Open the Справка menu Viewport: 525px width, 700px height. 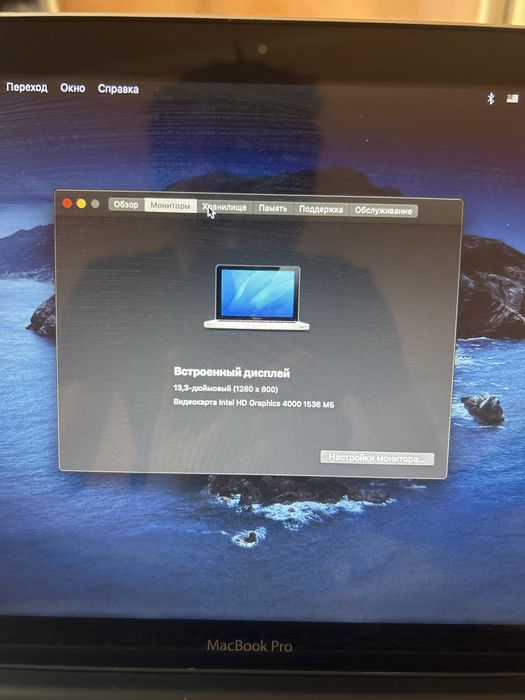pyautogui.click(x=118, y=89)
